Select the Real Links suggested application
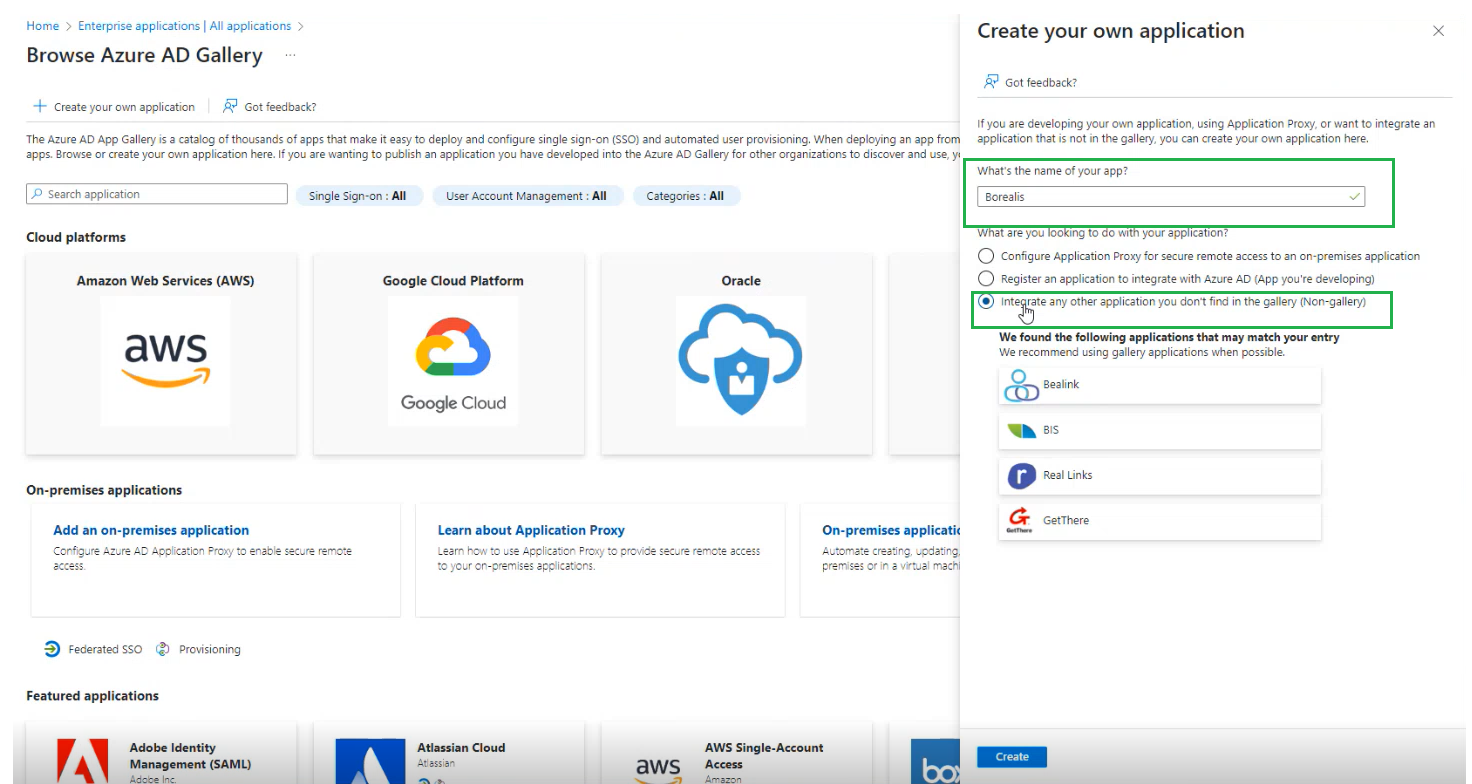The width and height of the screenshot is (1472, 784). (1160, 475)
